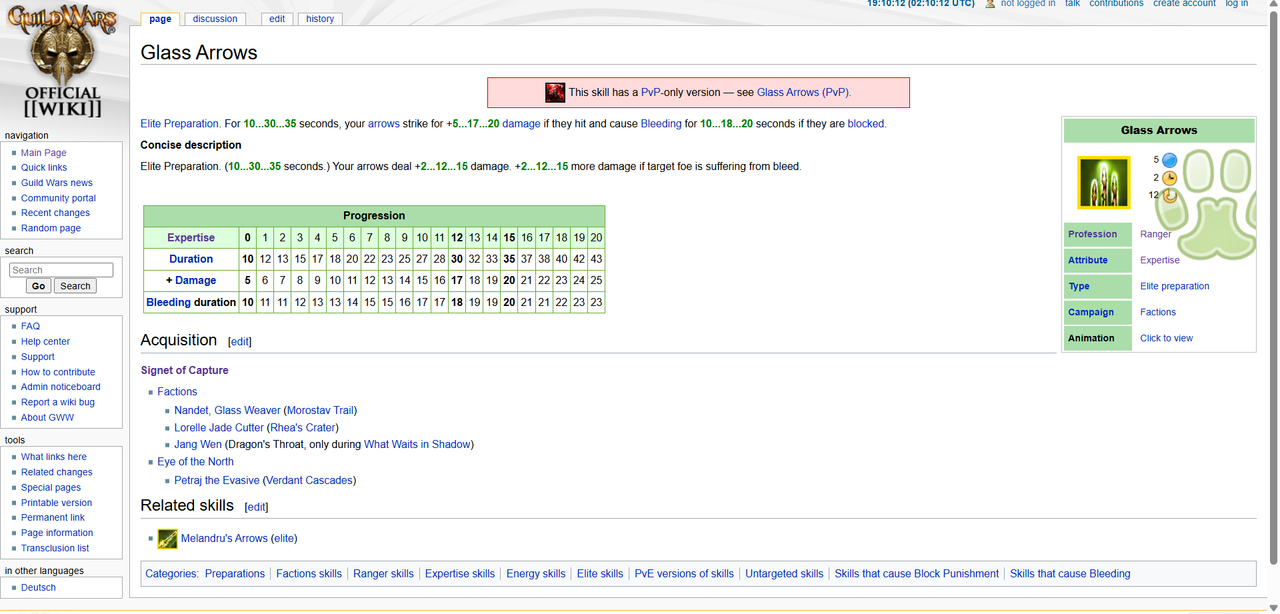Open the Glass Arrows skill image in infobox
This screenshot has height=614, width=1280.
pos(1104,182)
